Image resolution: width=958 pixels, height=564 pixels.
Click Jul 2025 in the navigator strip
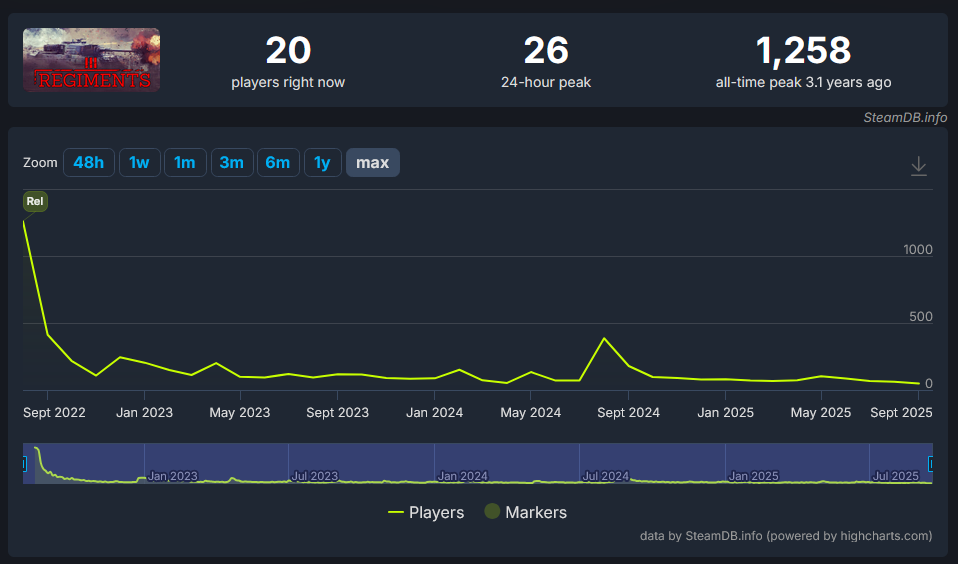(896, 476)
